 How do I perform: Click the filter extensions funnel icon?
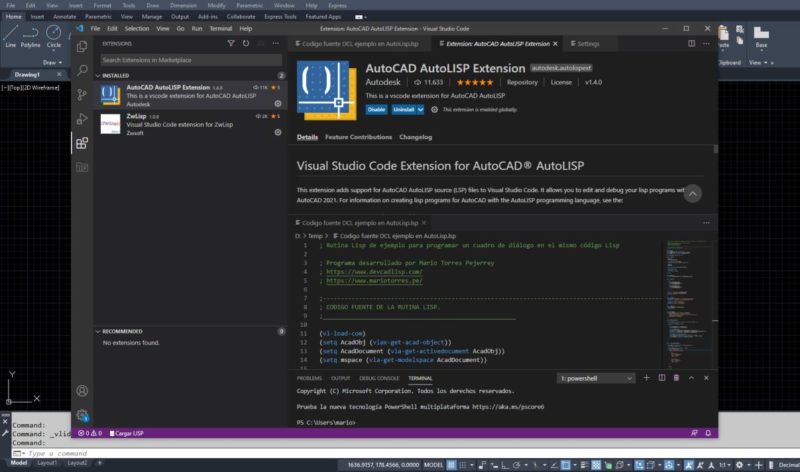click(232, 44)
